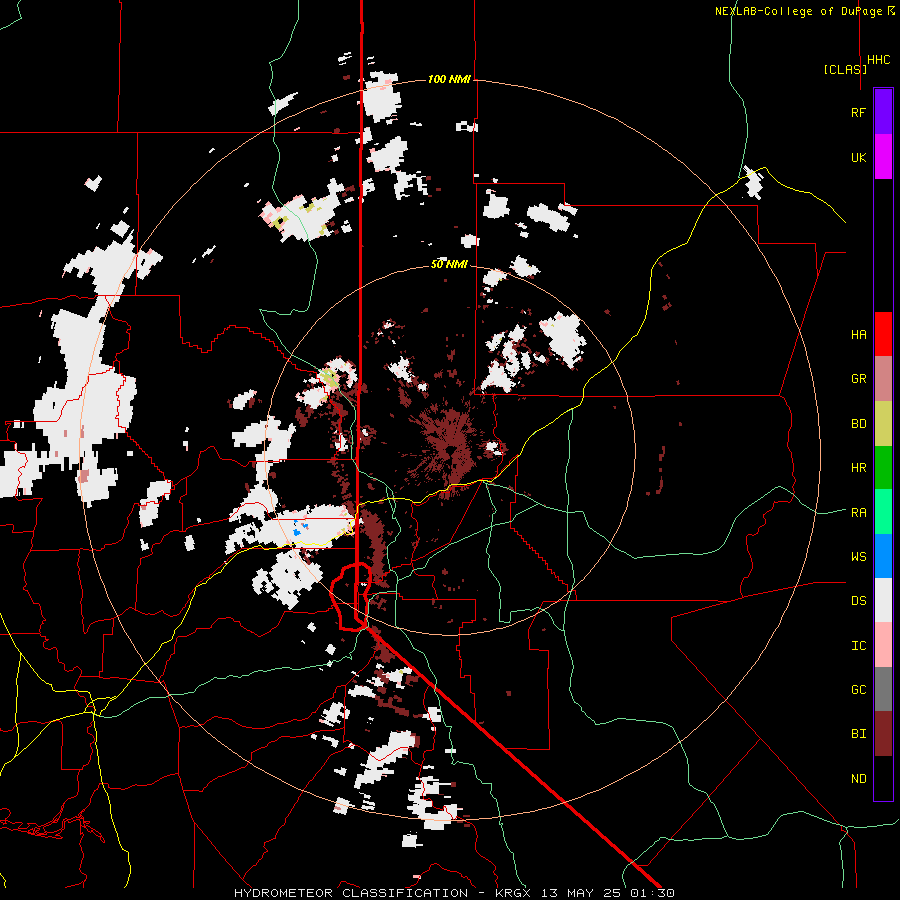Click the DS legend label
Viewport: 900px width, 900px height.
tap(858, 601)
